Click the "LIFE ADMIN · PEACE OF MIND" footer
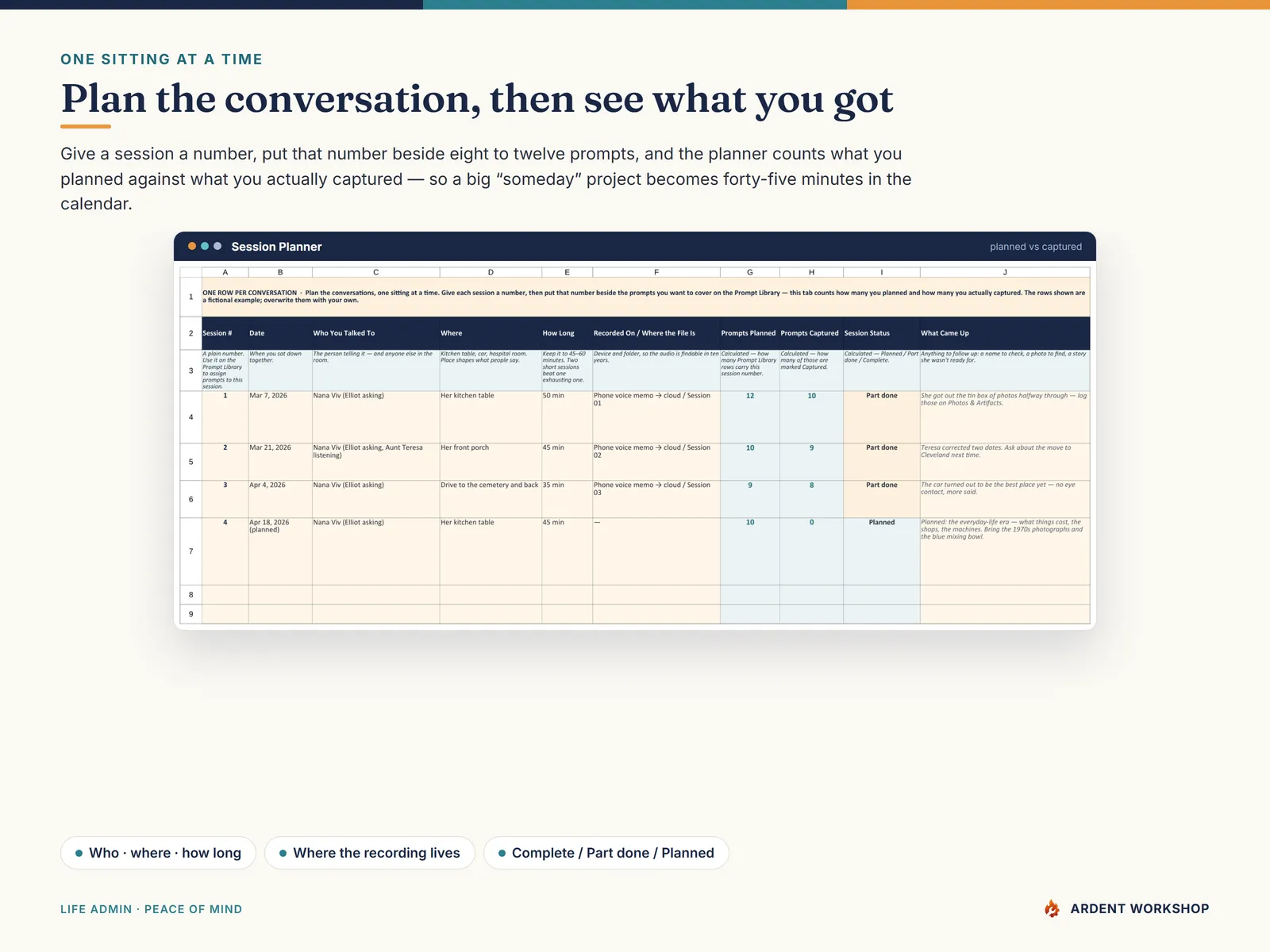Screen dimensions: 1270x952 (151, 909)
